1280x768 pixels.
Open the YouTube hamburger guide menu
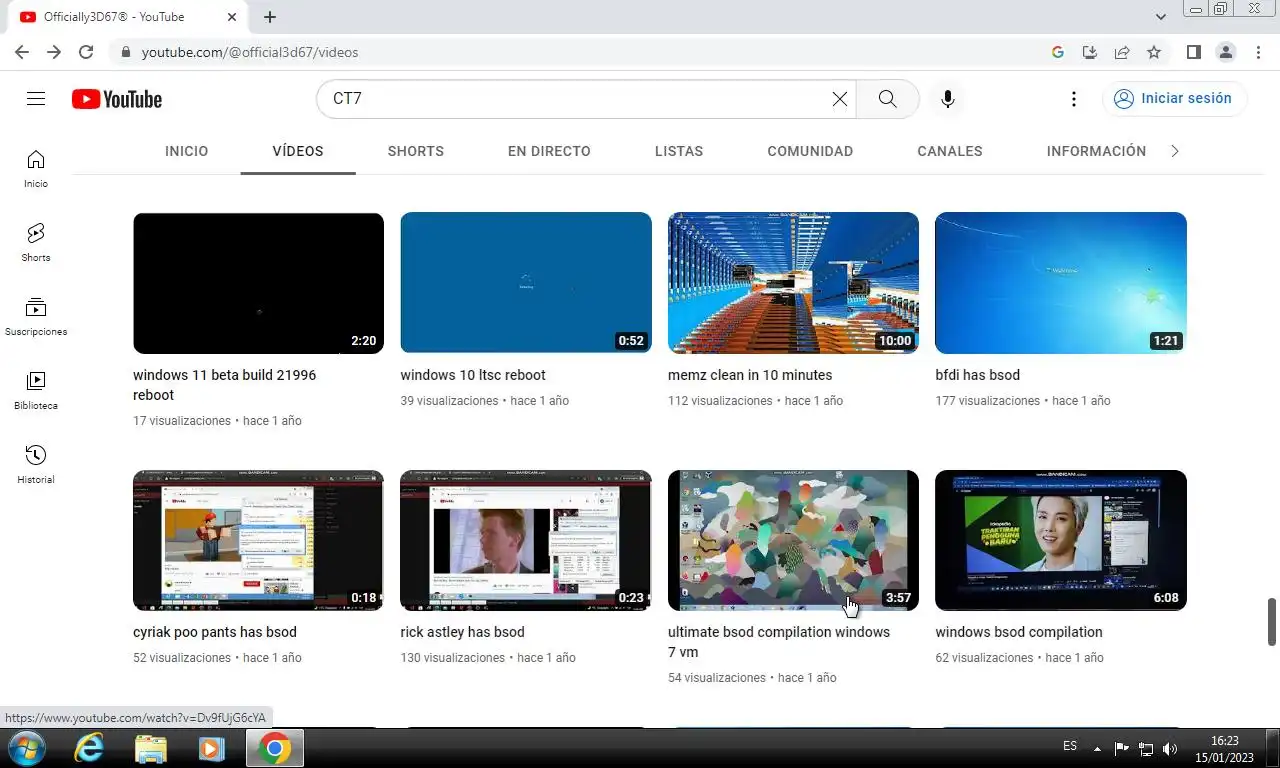(x=36, y=99)
